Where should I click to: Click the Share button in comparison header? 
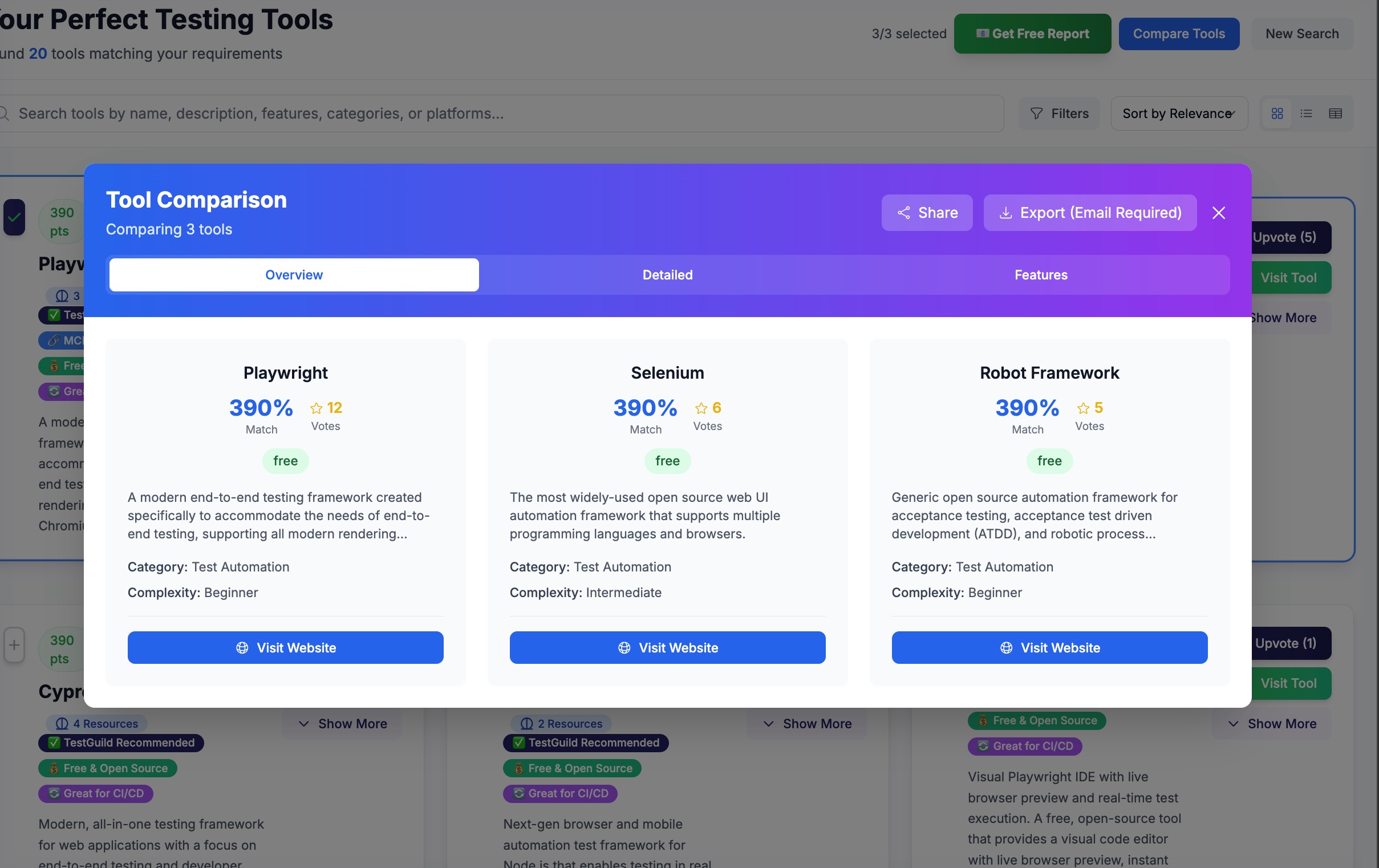[927, 213]
